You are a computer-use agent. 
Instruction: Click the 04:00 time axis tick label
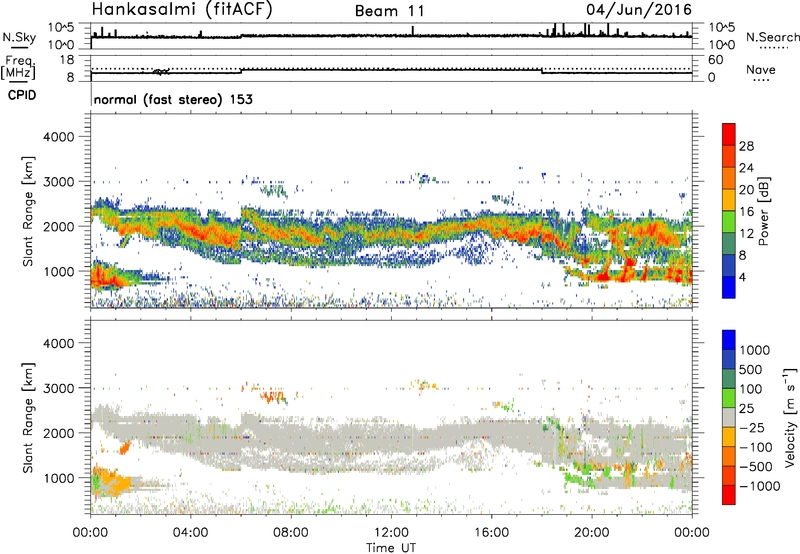coord(190,533)
